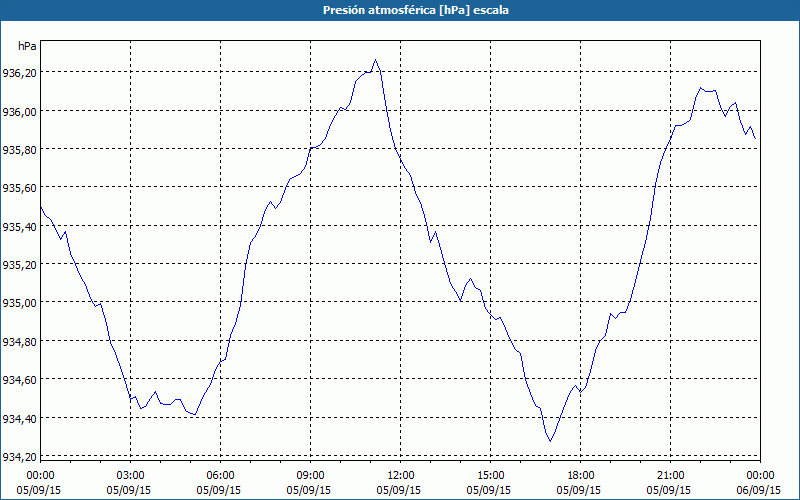The image size is (800, 500).
Task: Click the 935,40 y-axis value
Action: (18, 227)
